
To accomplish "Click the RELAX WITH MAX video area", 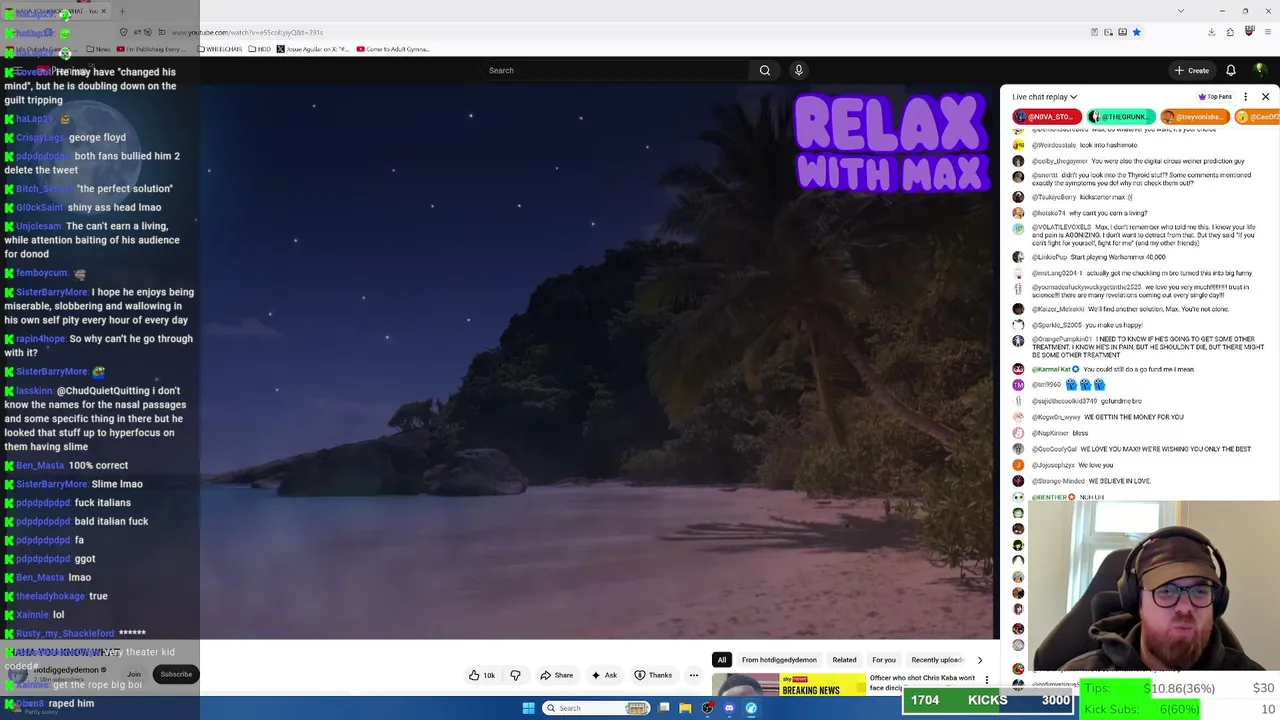I will tap(600, 362).
